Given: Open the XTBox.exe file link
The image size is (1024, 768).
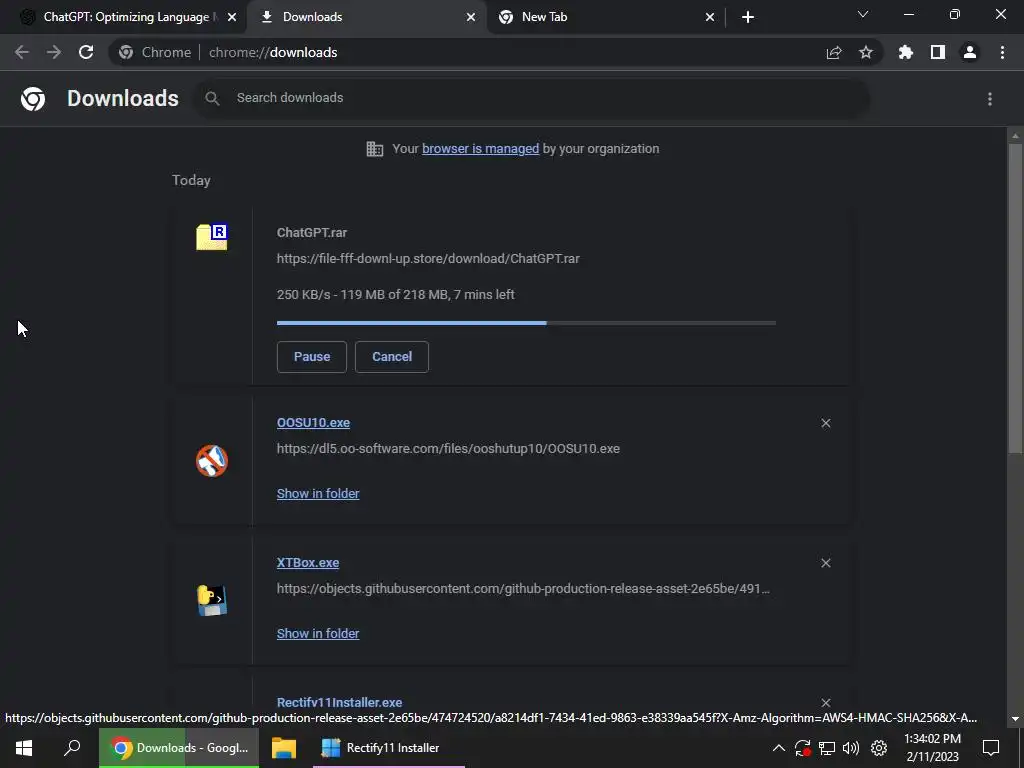Looking at the screenshot, I should 308,562.
